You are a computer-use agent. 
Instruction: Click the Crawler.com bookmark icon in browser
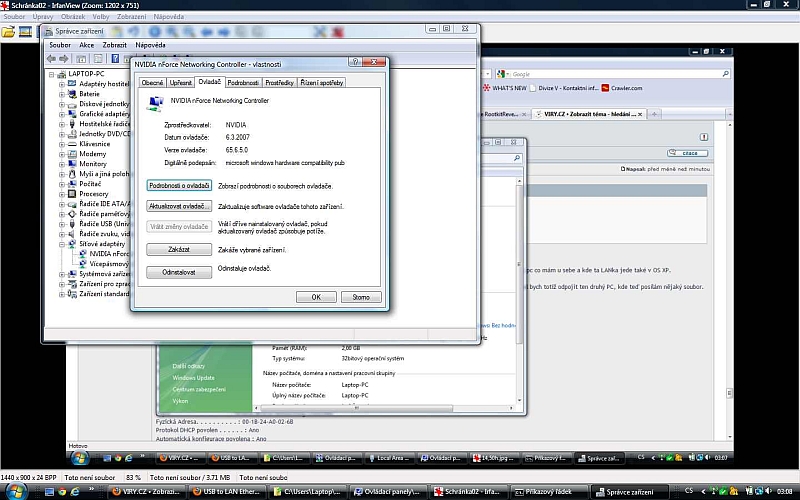[605, 88]
